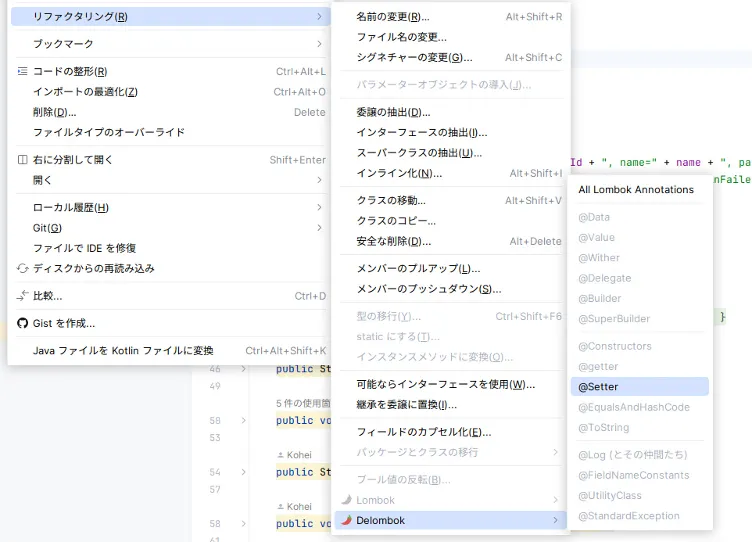
Task: Choose @Setter in the Delombok submenu
Action: pos(598,387)
